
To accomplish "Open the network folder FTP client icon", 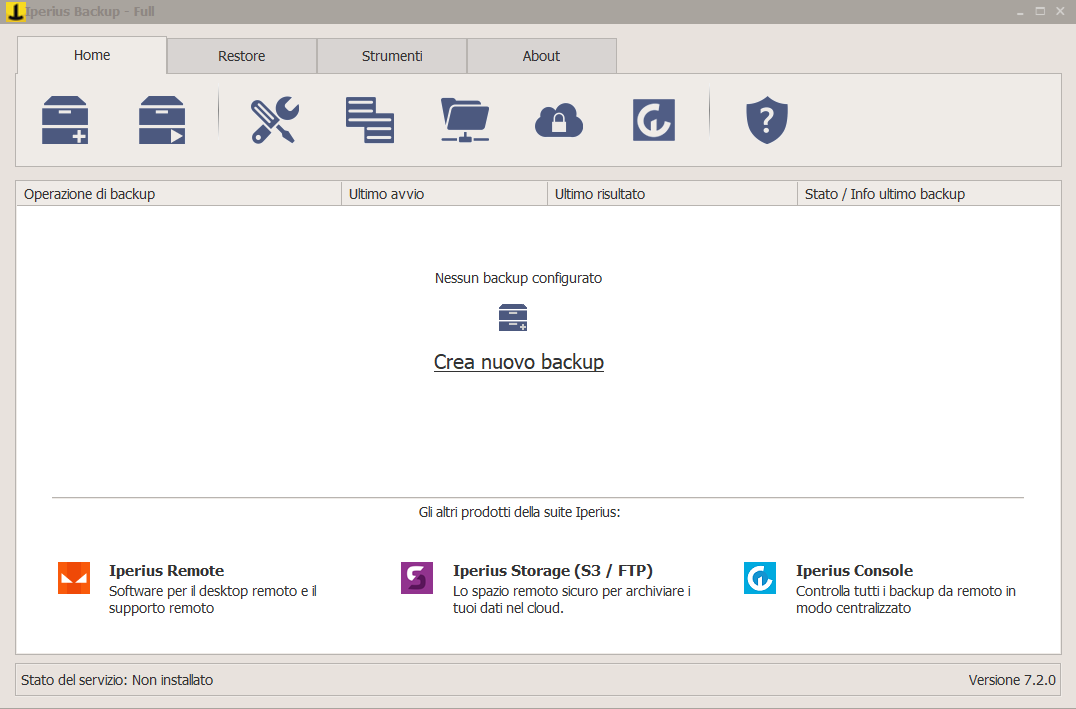I will (465, 120).
